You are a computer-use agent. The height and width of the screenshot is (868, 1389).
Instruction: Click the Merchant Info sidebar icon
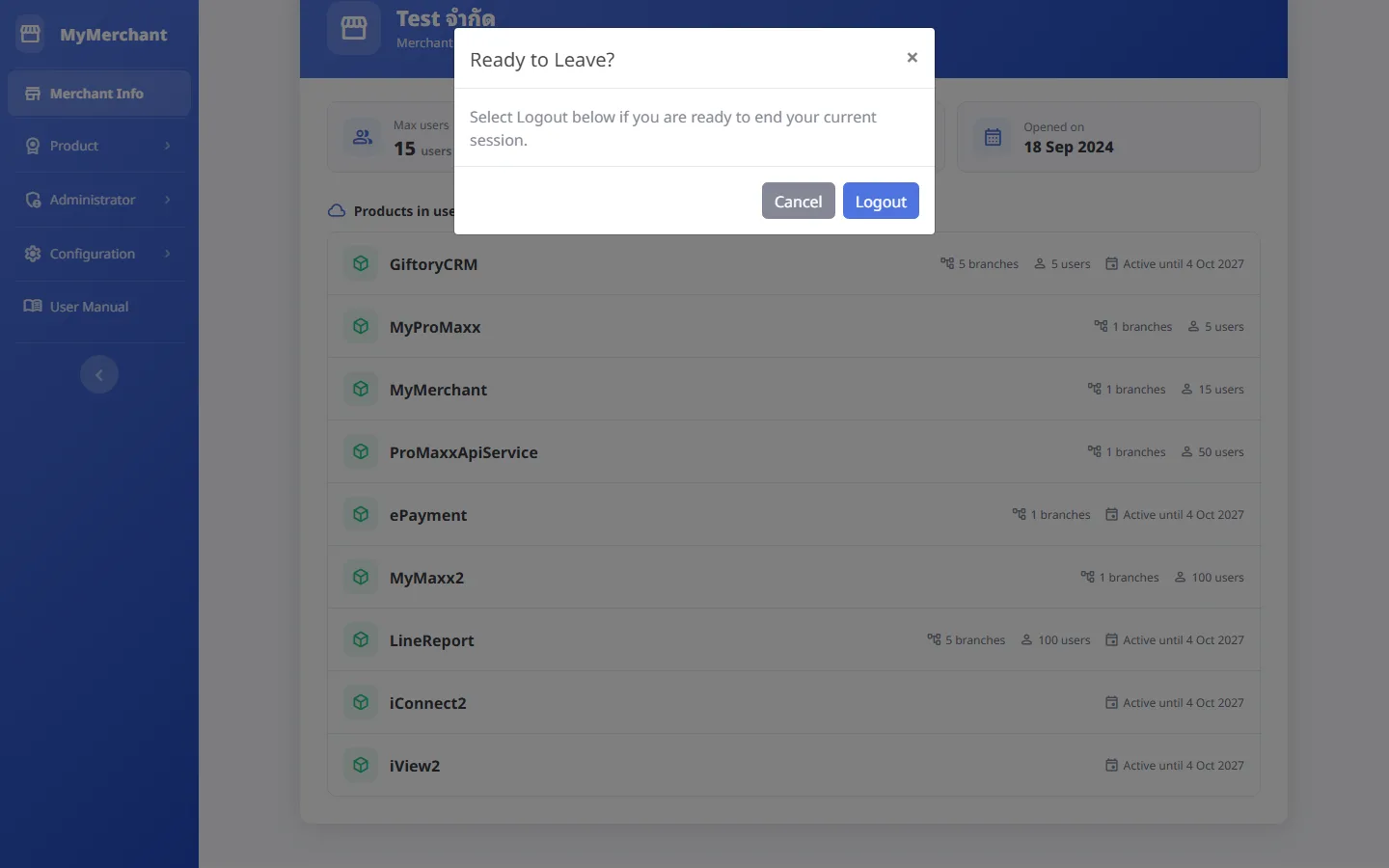coord(33,94)
